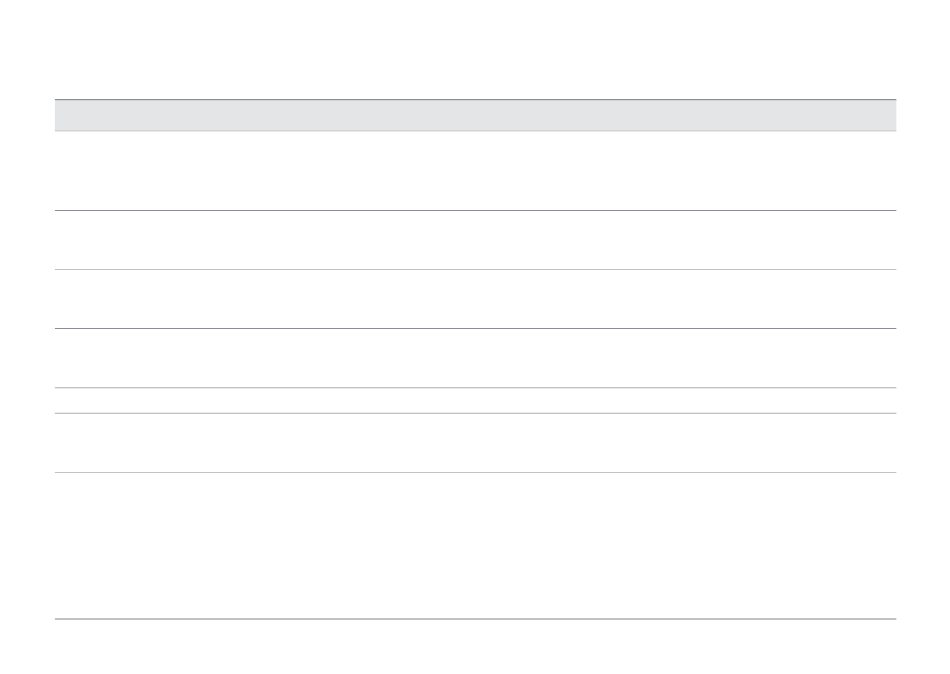
Task: Select the fourth empty table row
Action: click(x=475, y=358)
